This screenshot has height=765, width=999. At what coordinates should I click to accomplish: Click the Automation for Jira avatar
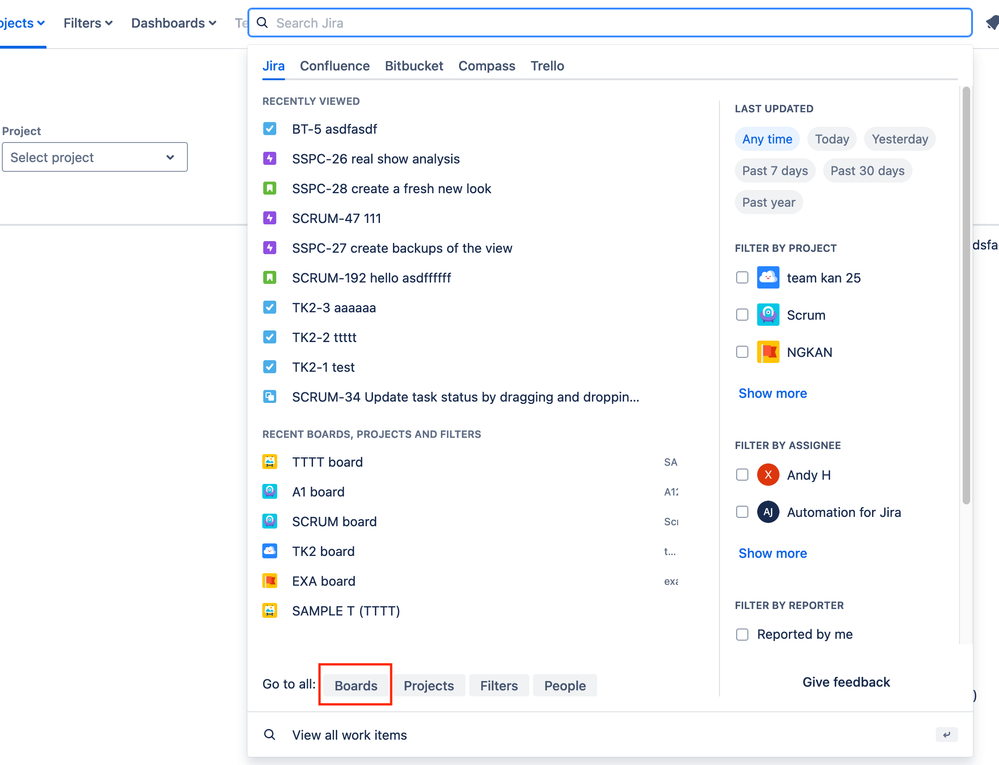tap(768, 512)
